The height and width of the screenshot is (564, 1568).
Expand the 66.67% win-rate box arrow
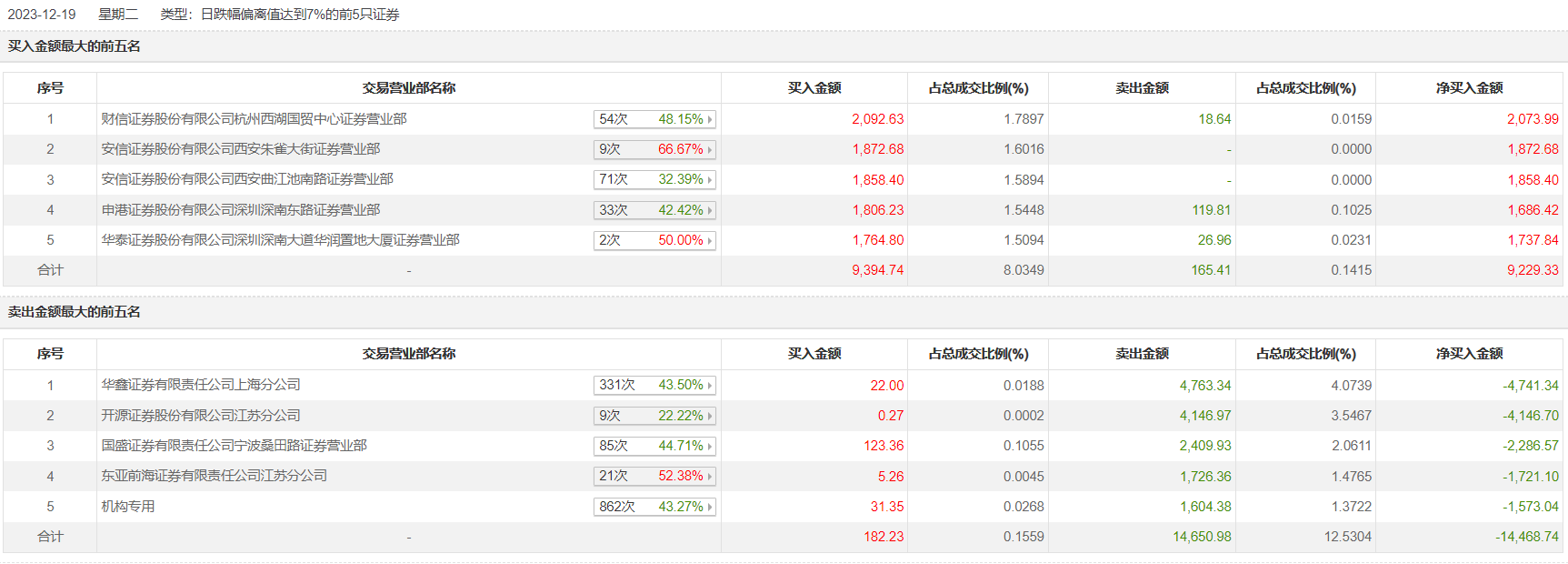(710, 149)
